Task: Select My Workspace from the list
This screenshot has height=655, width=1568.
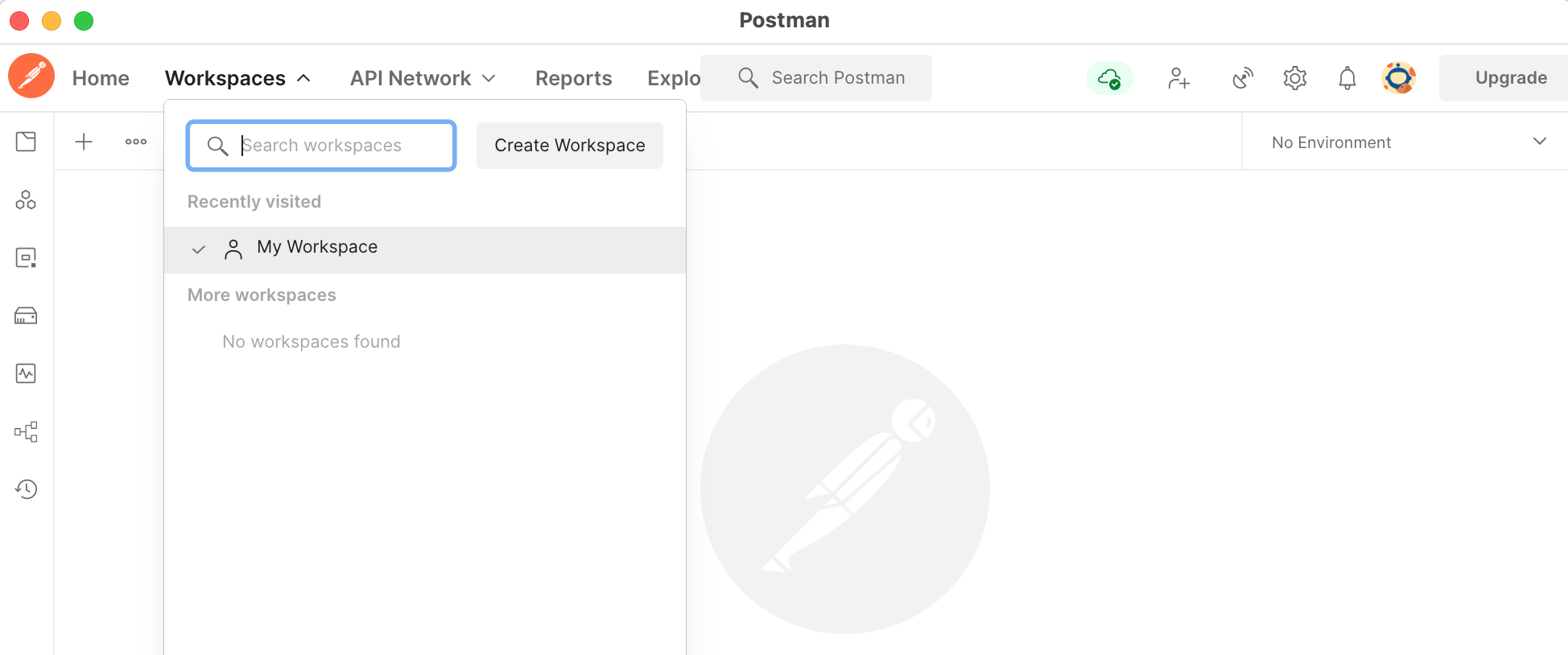Action: tap(425, 249)
